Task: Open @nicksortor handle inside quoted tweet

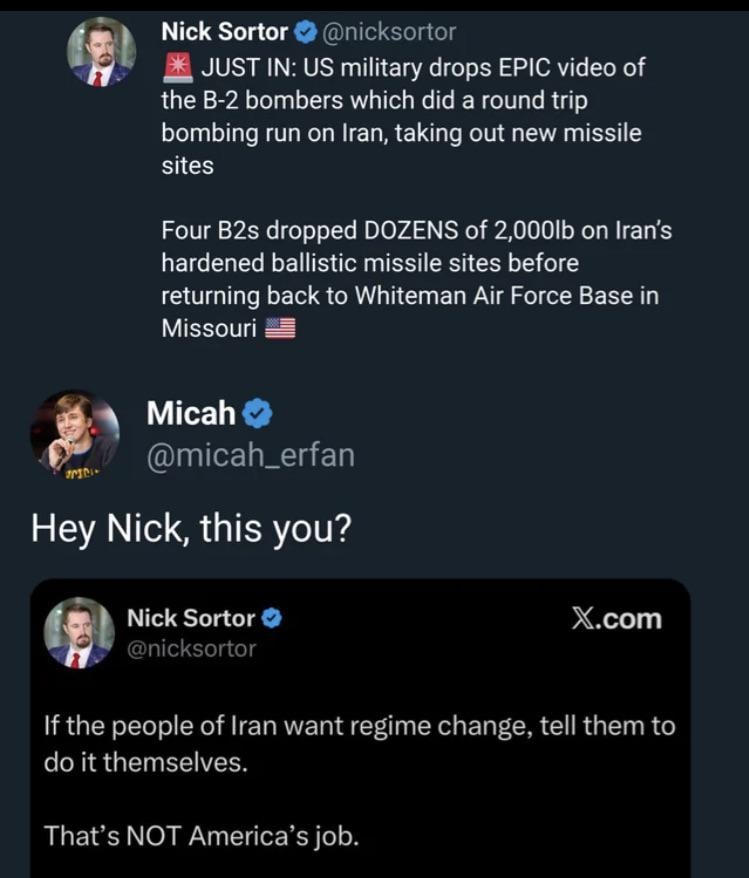Action: click(191, 648)
